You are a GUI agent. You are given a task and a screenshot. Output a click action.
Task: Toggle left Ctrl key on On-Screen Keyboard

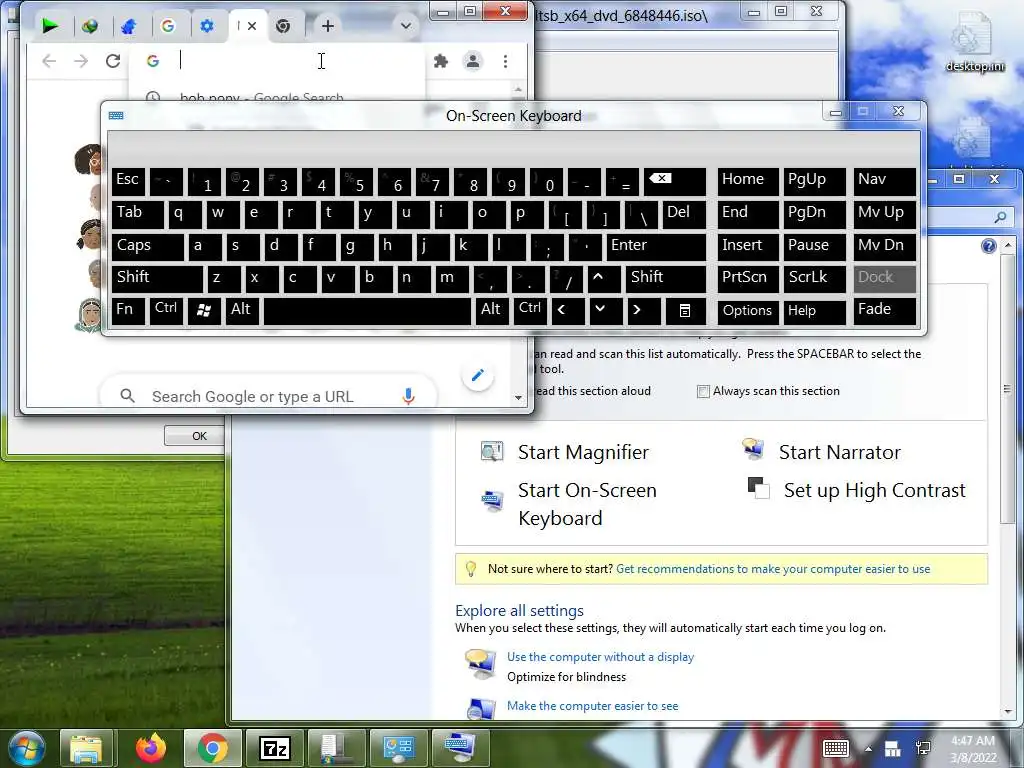coord(166,311)
